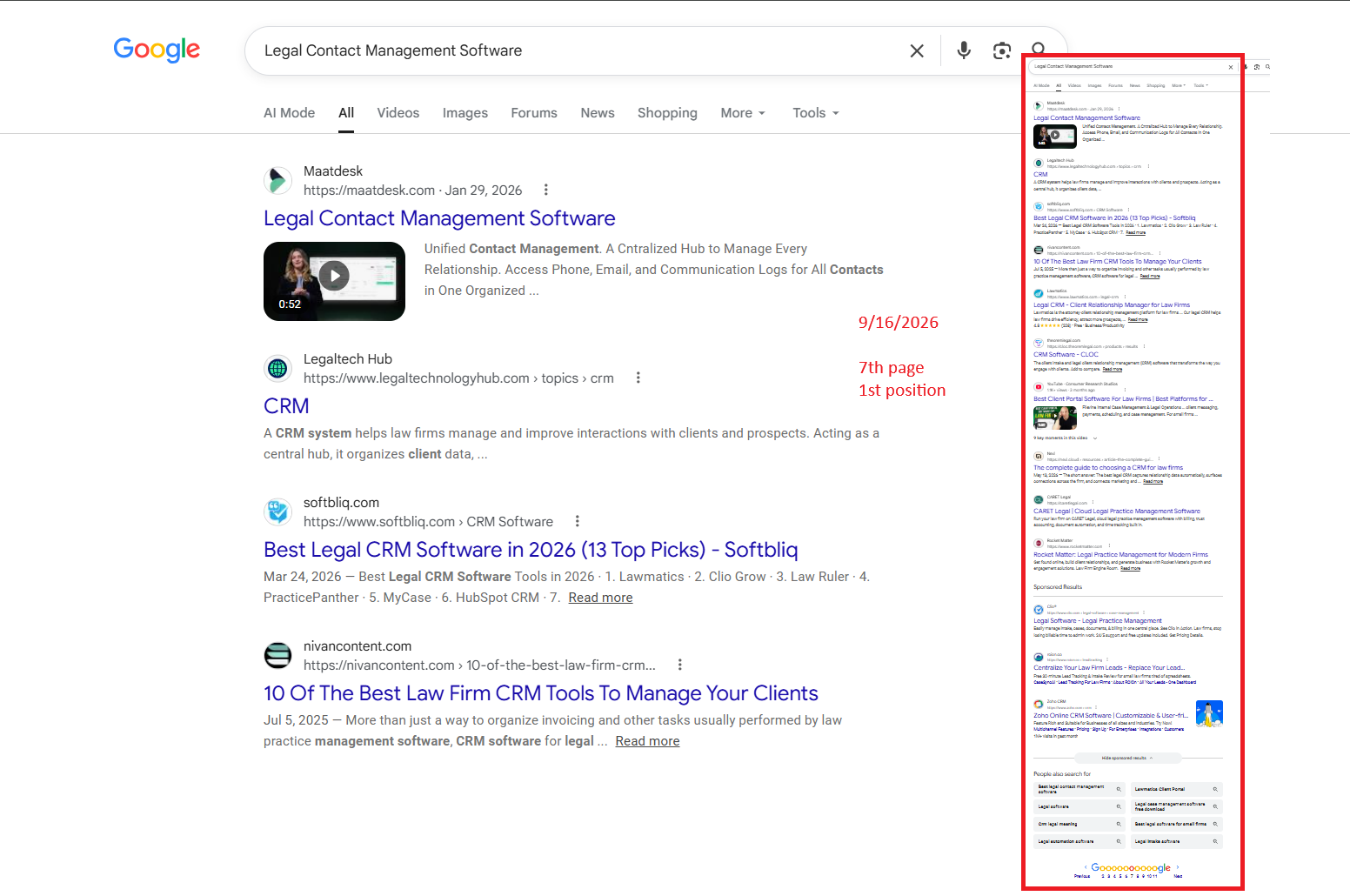Open three-dot menu for Legaltech Hub result
Screen dimensions: 1350x896
tap(638, 378)
